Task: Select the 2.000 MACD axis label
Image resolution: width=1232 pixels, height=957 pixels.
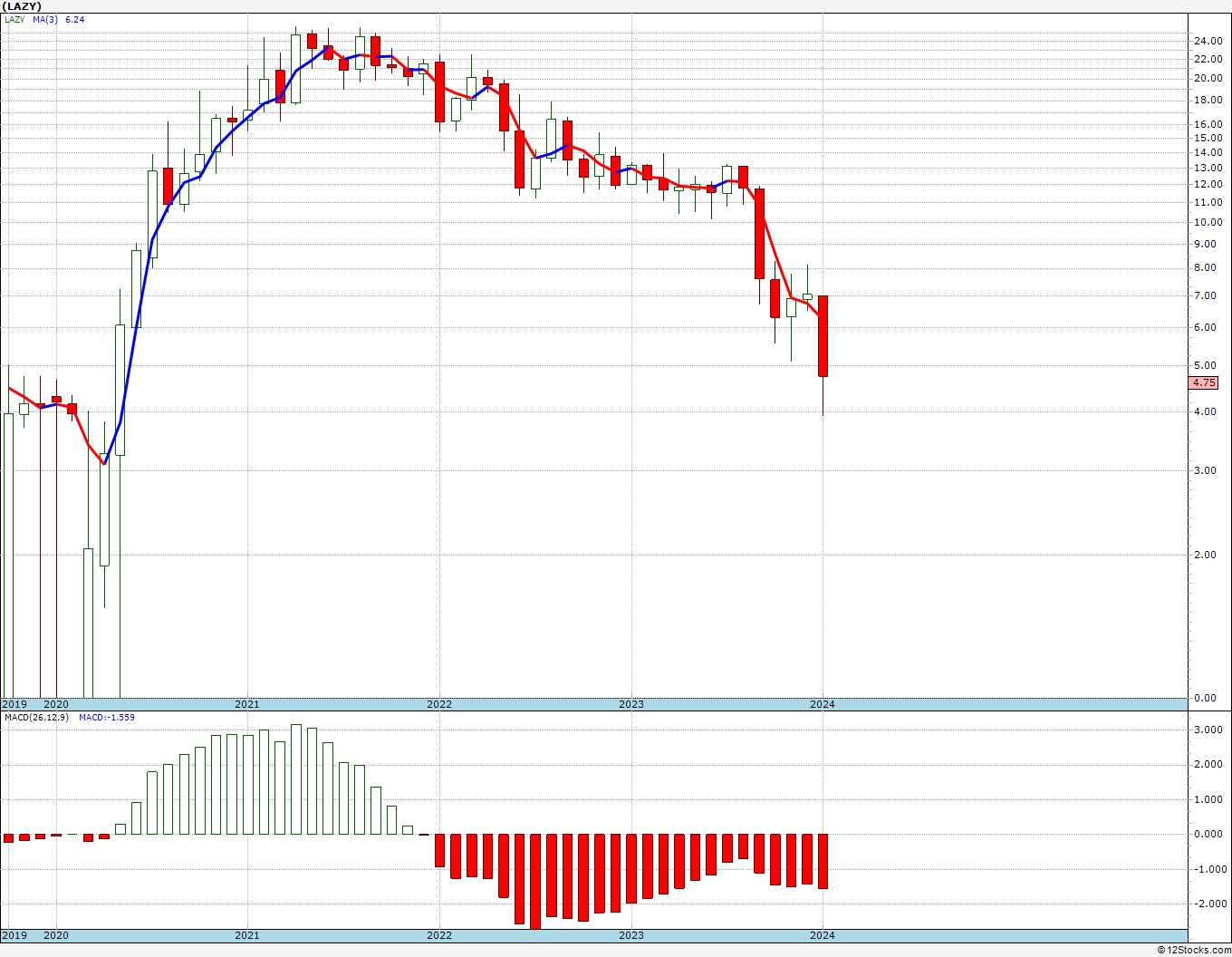Action: pos(1210,765)
